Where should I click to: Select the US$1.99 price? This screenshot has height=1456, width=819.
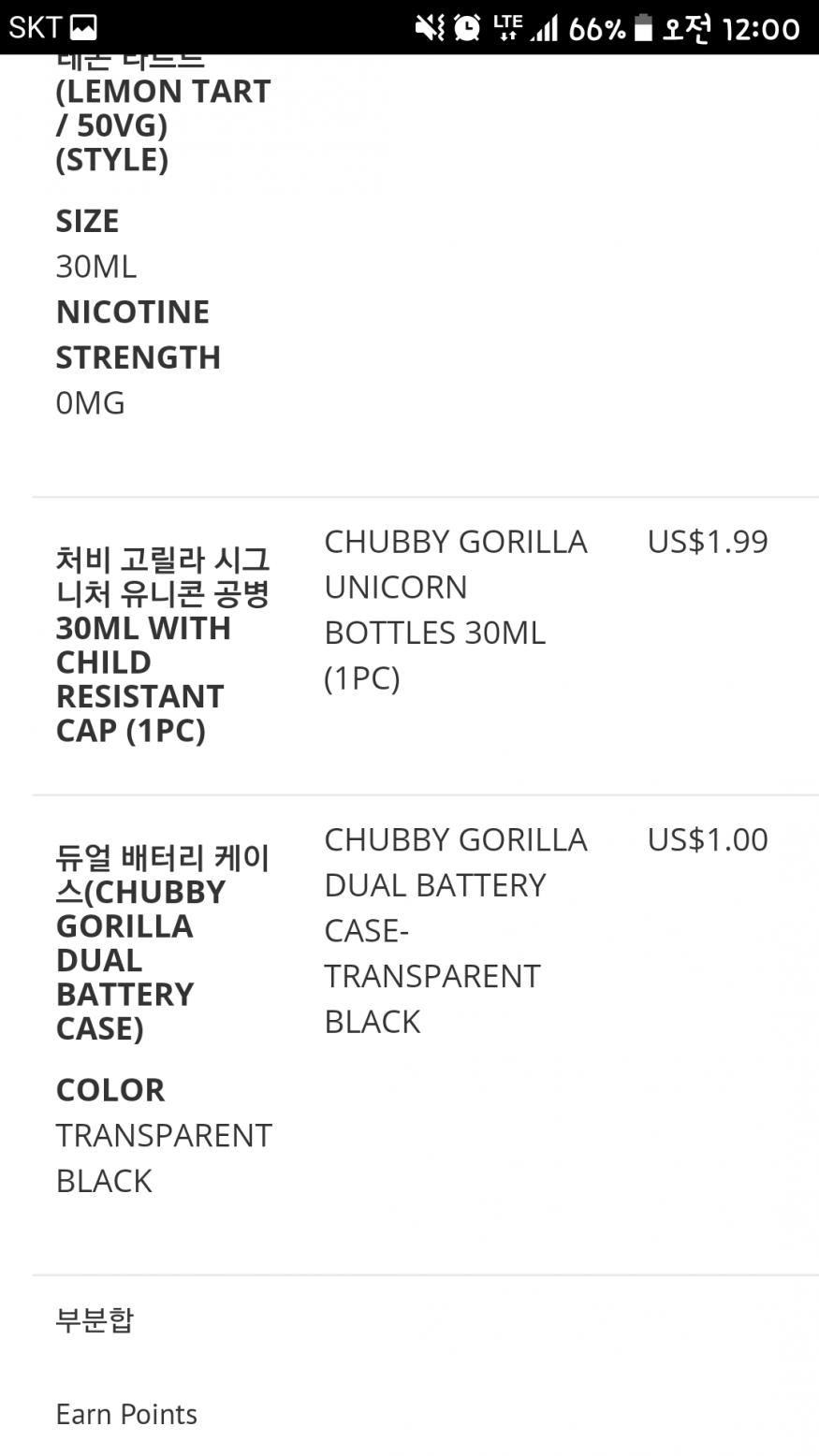click(x=708, y=542)
